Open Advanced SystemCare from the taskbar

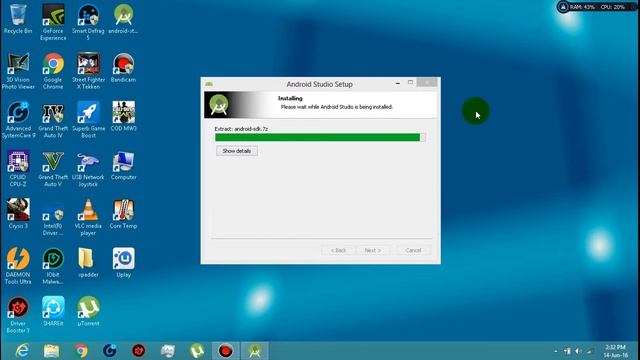click(109, 351)
